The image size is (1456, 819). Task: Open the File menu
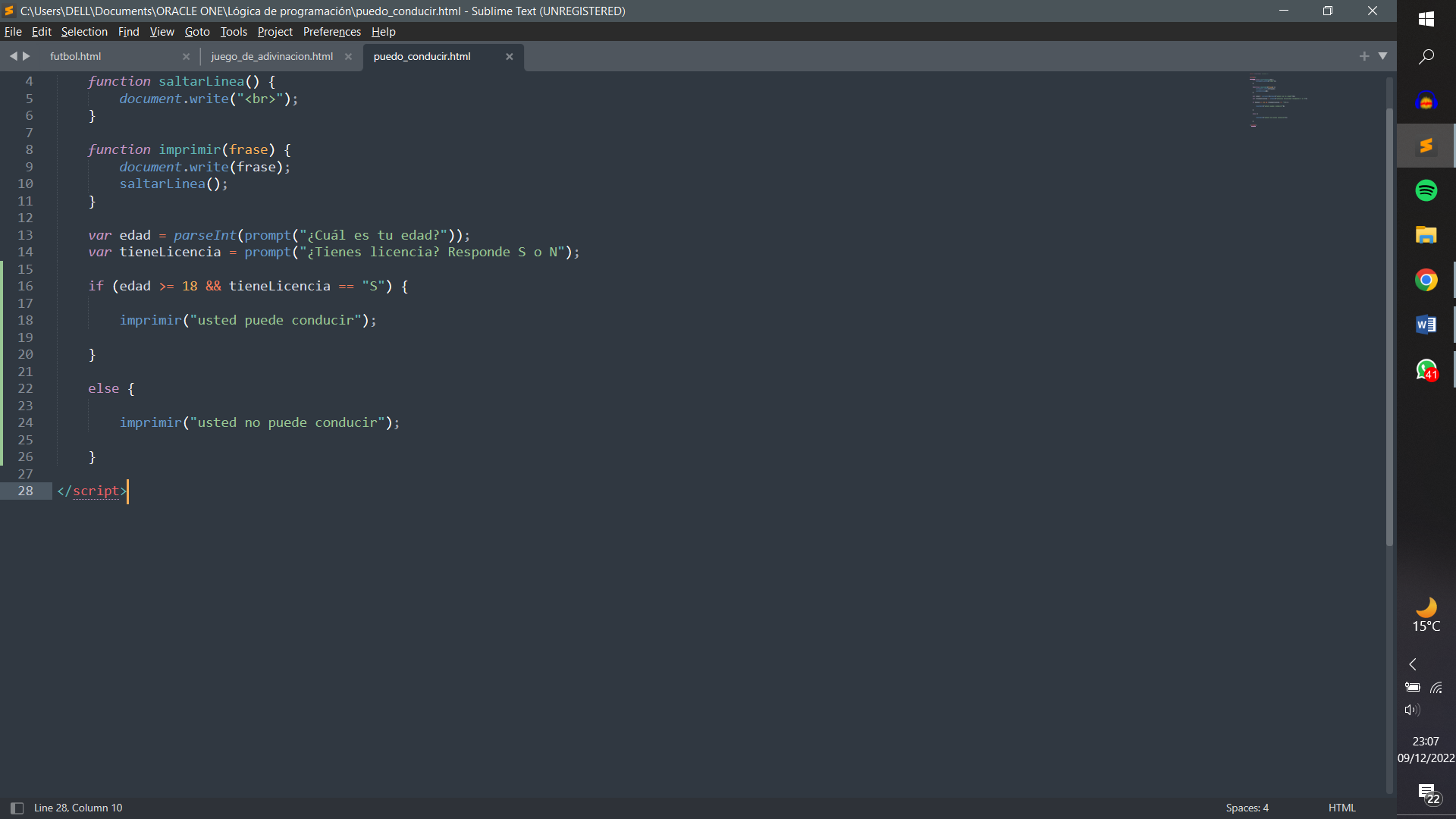click(13, 32)
